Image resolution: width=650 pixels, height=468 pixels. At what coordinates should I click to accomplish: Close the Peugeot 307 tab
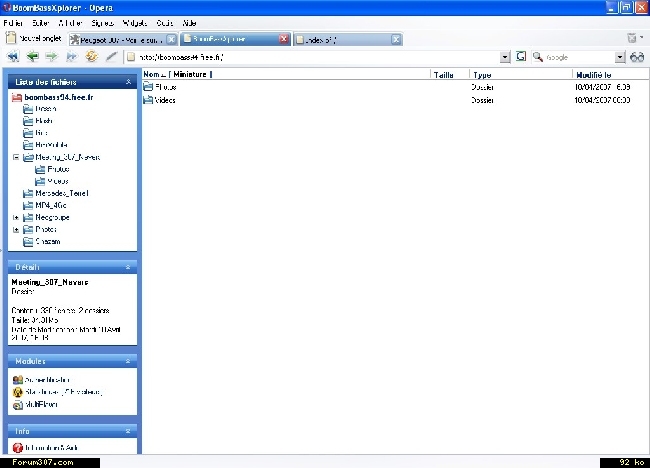(171, 39)
